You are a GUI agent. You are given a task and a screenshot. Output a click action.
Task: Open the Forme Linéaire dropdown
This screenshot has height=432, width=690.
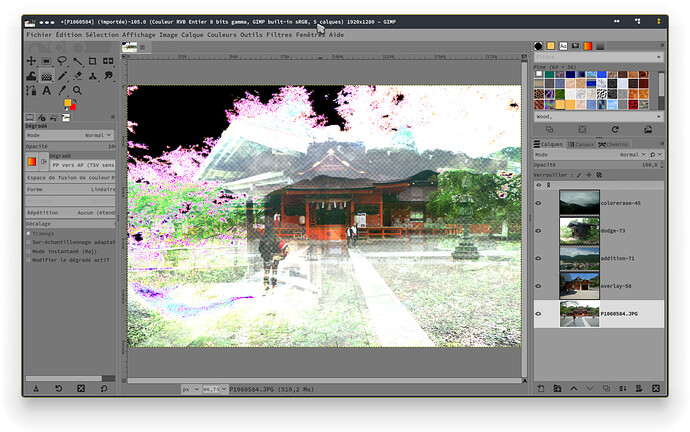(x=70, y=189)
